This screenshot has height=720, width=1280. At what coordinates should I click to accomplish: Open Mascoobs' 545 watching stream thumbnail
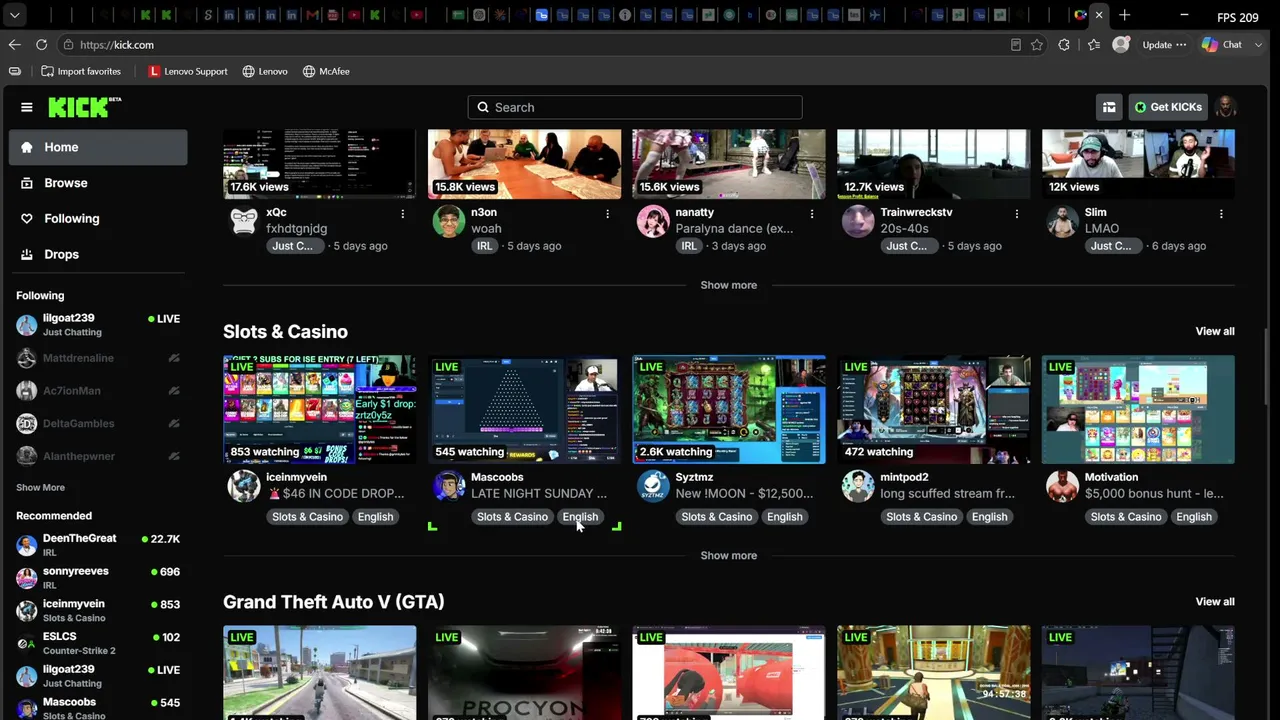coord(524,409)
